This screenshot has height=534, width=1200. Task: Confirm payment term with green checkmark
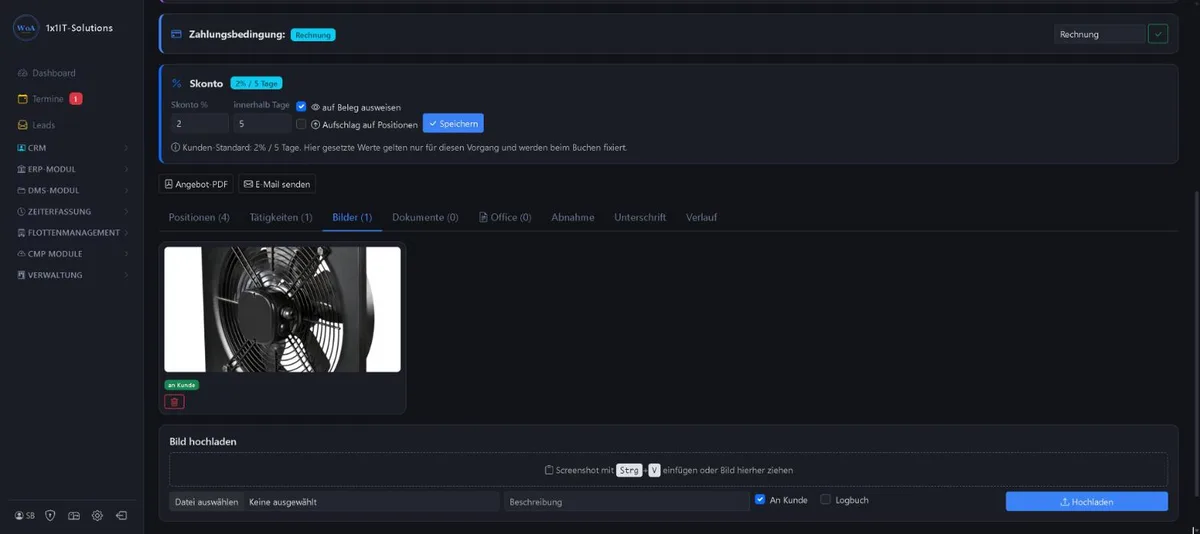point(1158,34)
